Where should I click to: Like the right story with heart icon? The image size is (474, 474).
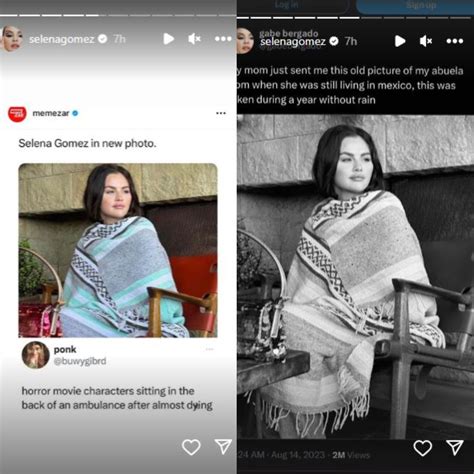point(423,448)
